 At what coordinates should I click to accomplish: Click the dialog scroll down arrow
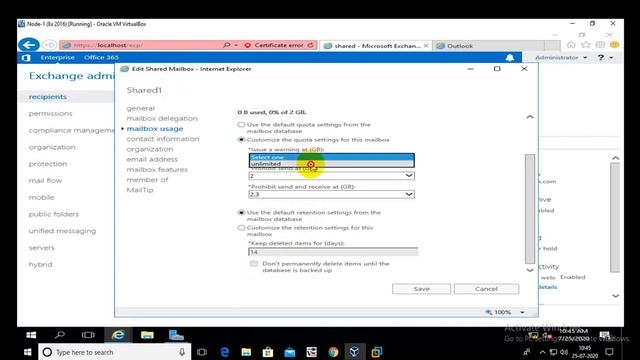point(530,270)
